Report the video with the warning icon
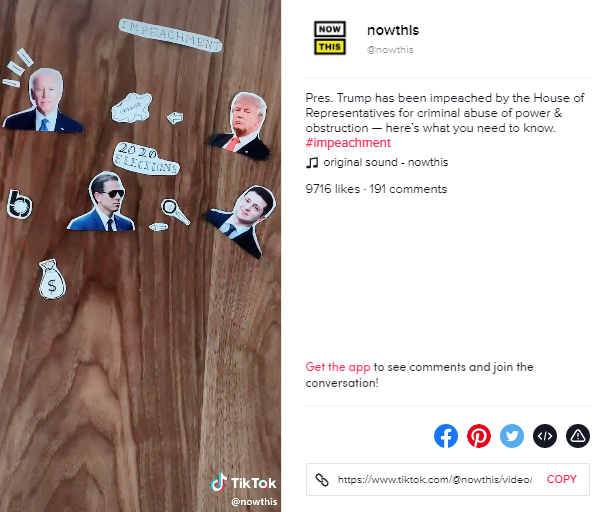 [x=578, y=436]
